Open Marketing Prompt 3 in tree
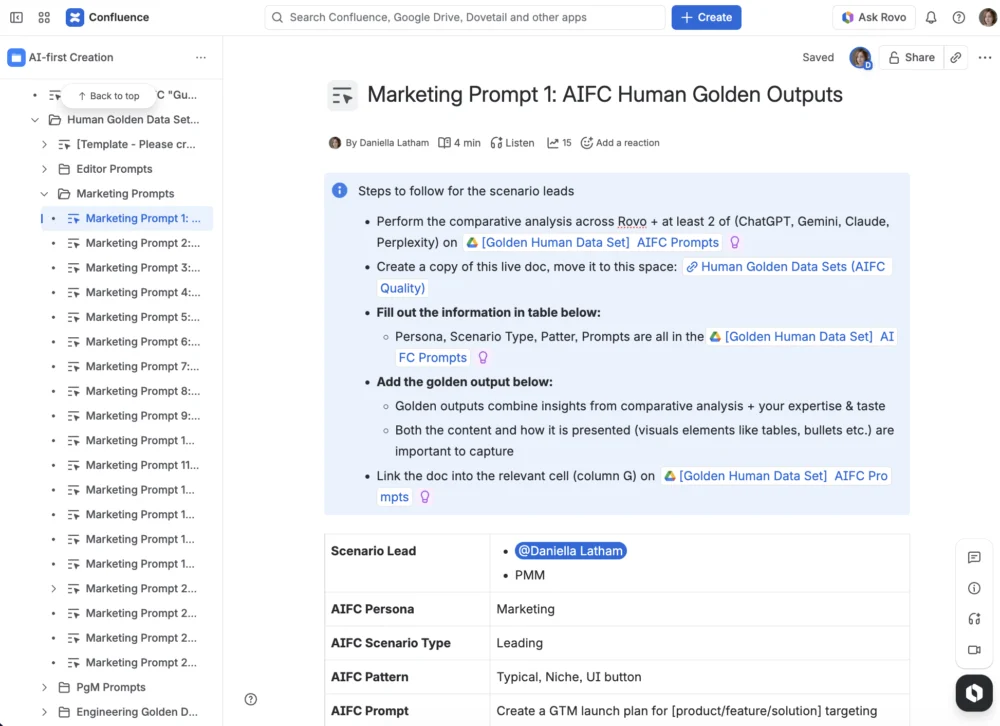The height and width of the screenshot is (726, 1000). [x=142, y=268]
